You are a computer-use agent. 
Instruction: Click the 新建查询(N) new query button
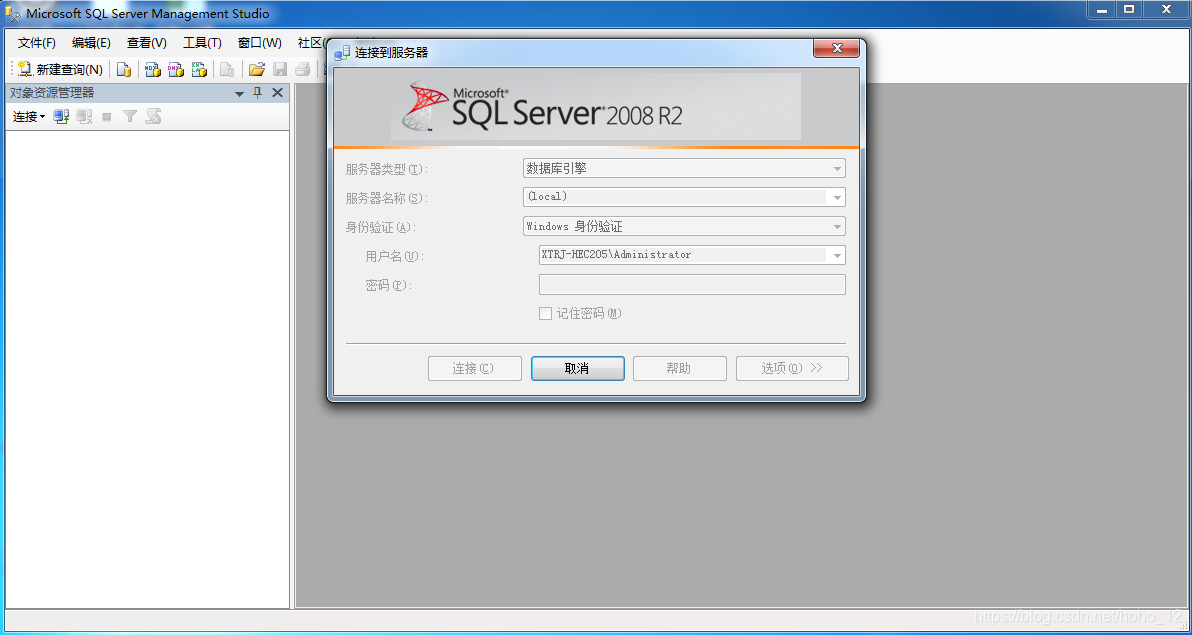pos(60,69)
